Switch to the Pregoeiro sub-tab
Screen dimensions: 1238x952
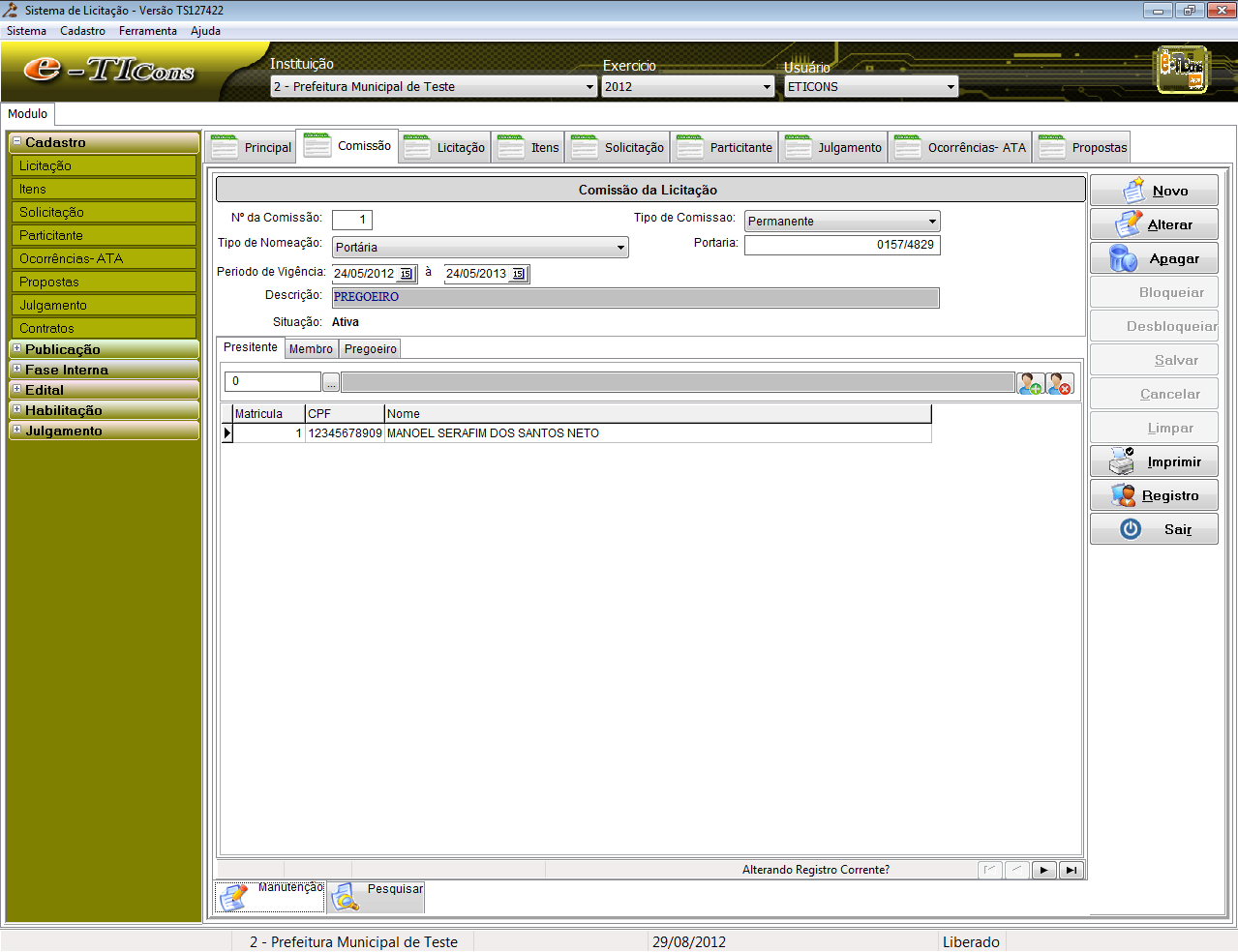pos(370,349)
